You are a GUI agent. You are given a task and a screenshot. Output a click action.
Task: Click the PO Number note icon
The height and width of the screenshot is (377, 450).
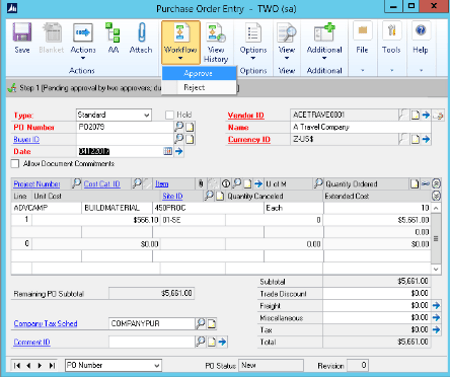coord(190,127)
